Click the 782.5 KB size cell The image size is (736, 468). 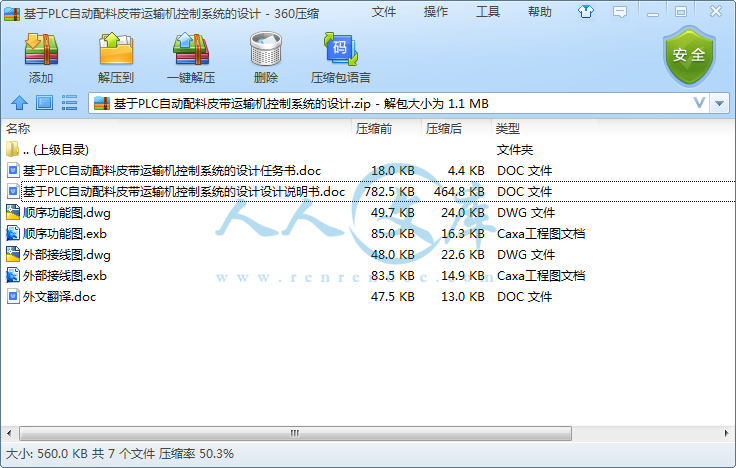pos(390,192)
